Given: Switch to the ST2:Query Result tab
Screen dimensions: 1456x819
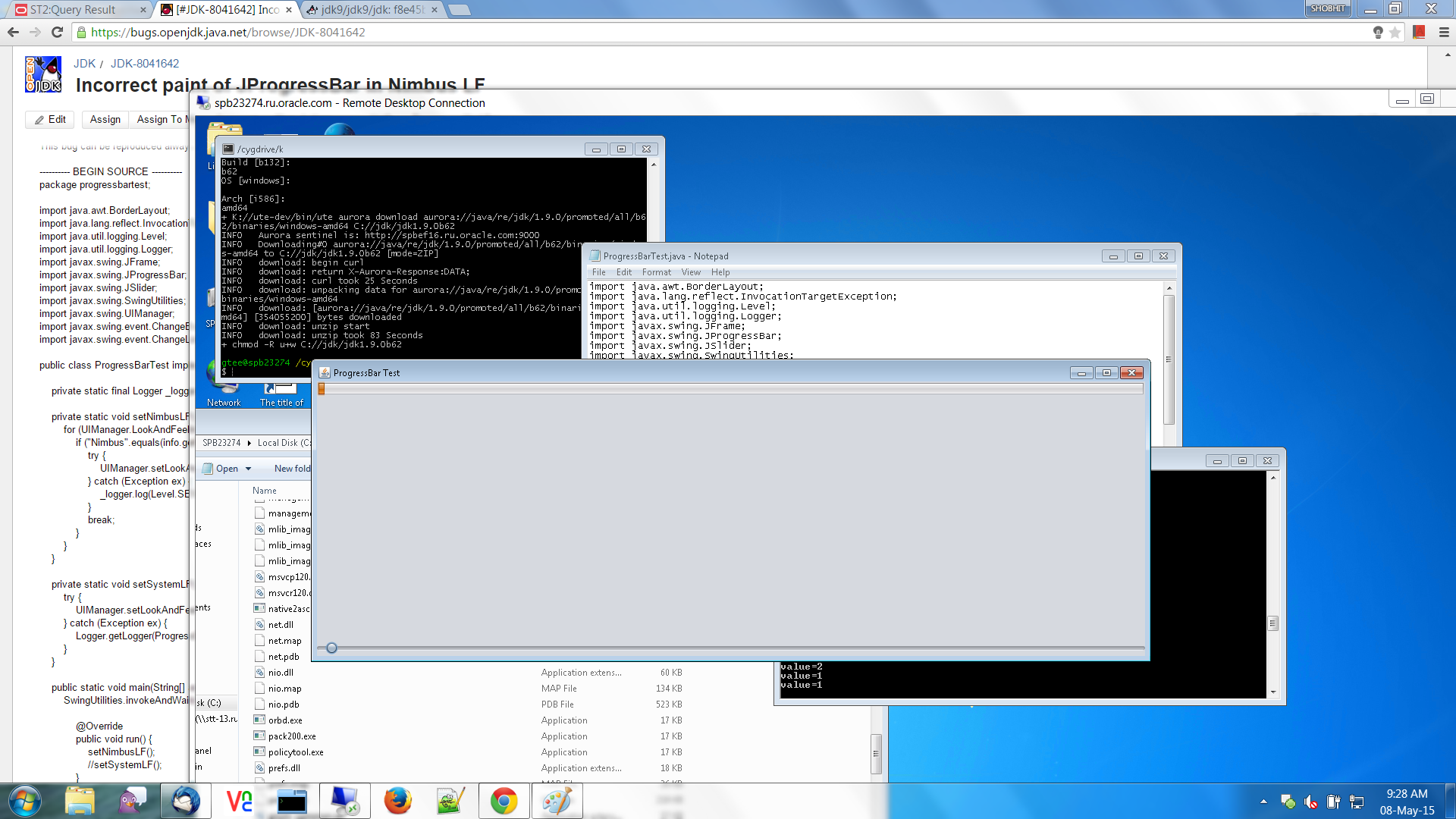Looking at the screenshot, I should [x=73, y=10].
